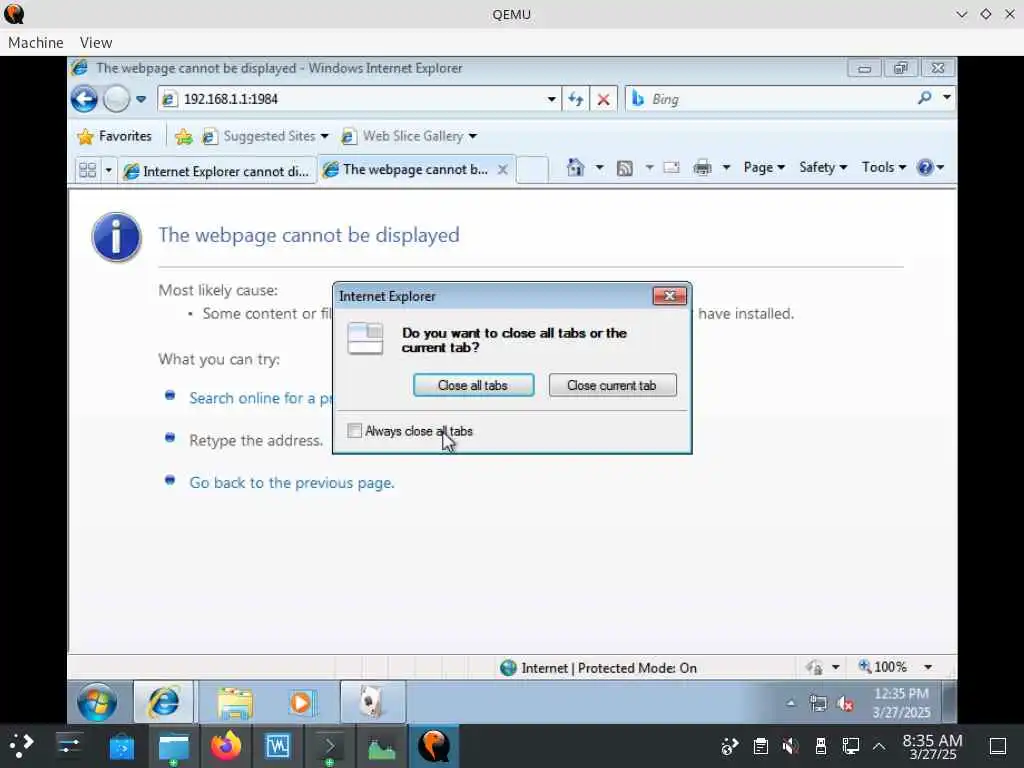Open the Page menu
The height and width of the screenshot is (768, 1024).
(x=763, y=168)
